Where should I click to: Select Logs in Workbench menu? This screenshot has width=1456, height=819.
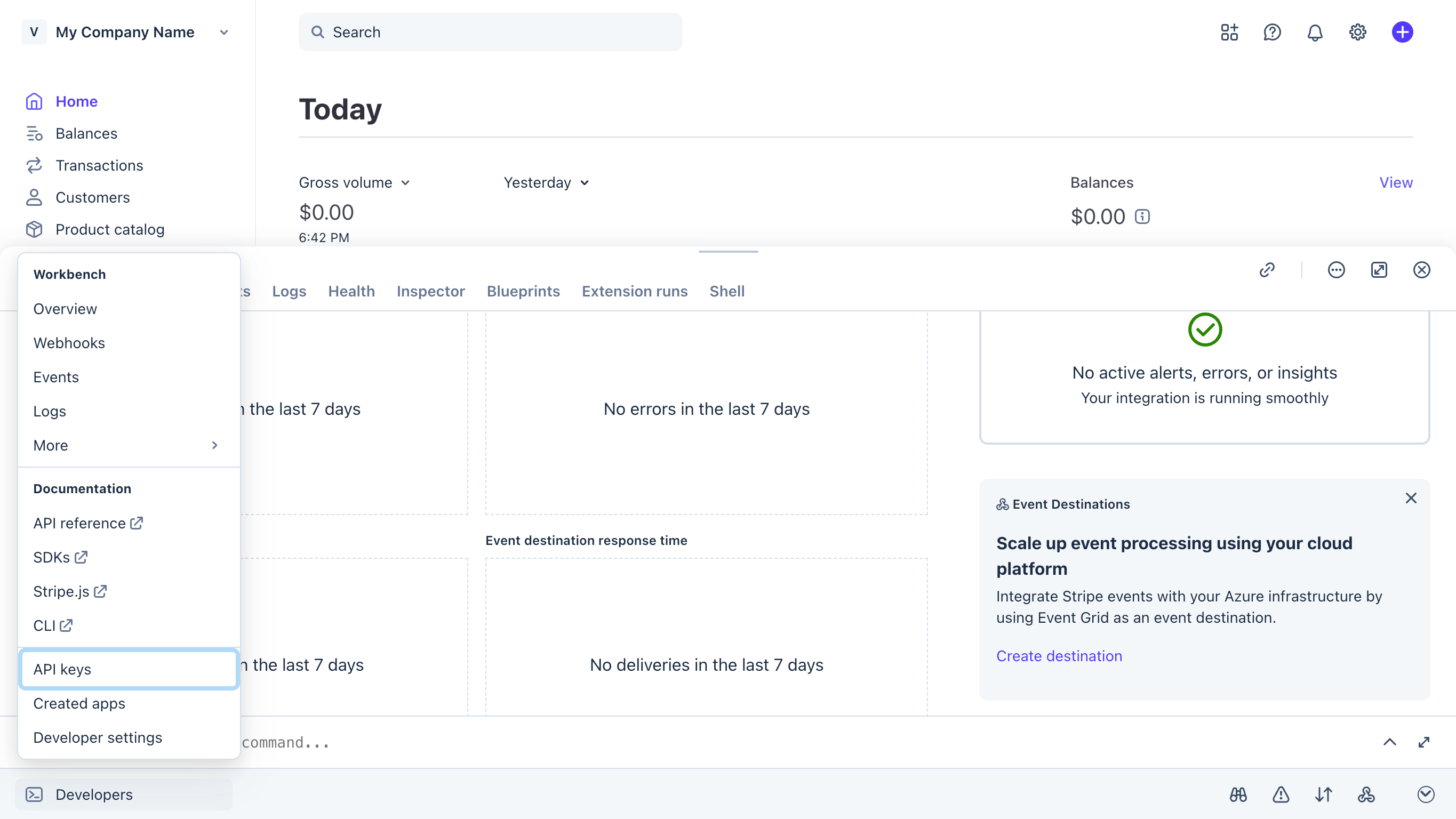pyautogui.click(x=129, y=412)
